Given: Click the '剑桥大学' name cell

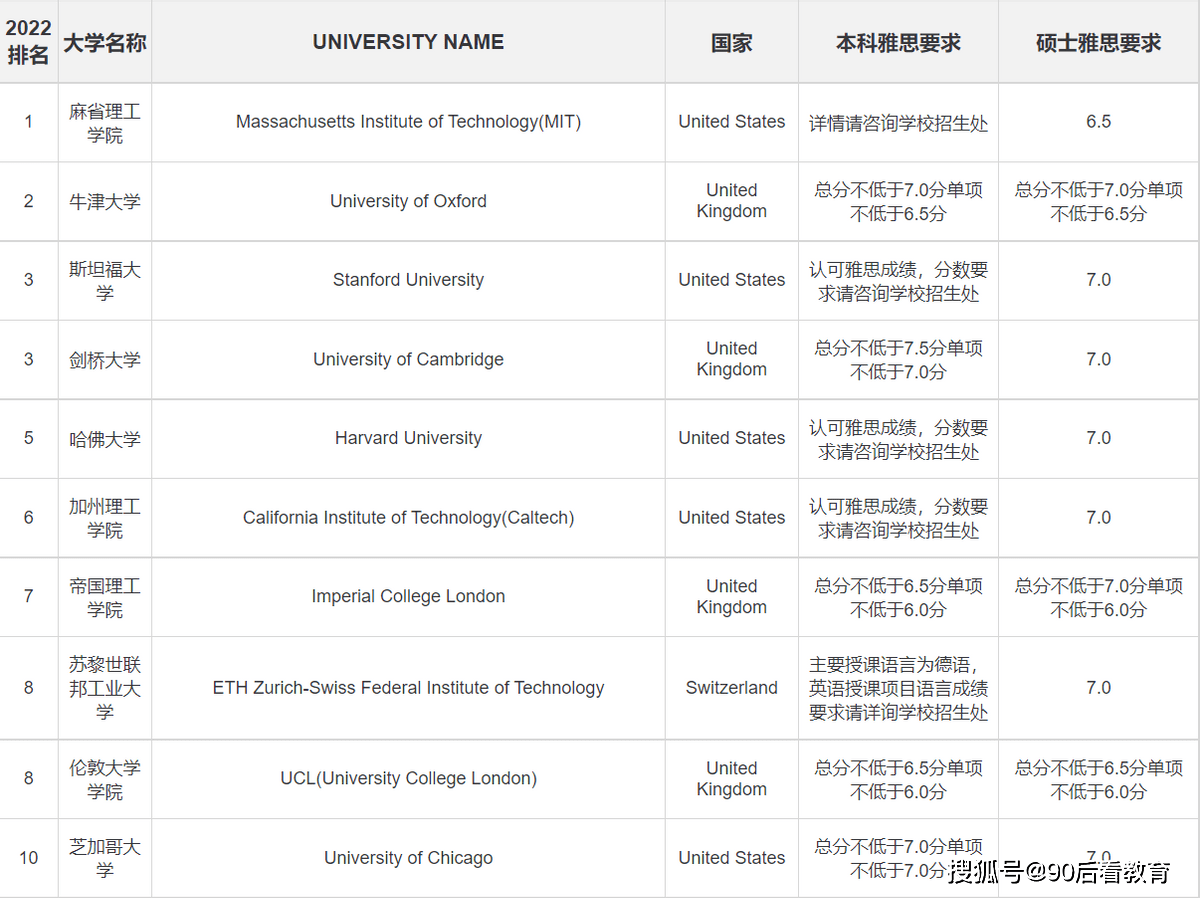Looking at the screenshot, I should pyautogui.click(x=105, y=360).
